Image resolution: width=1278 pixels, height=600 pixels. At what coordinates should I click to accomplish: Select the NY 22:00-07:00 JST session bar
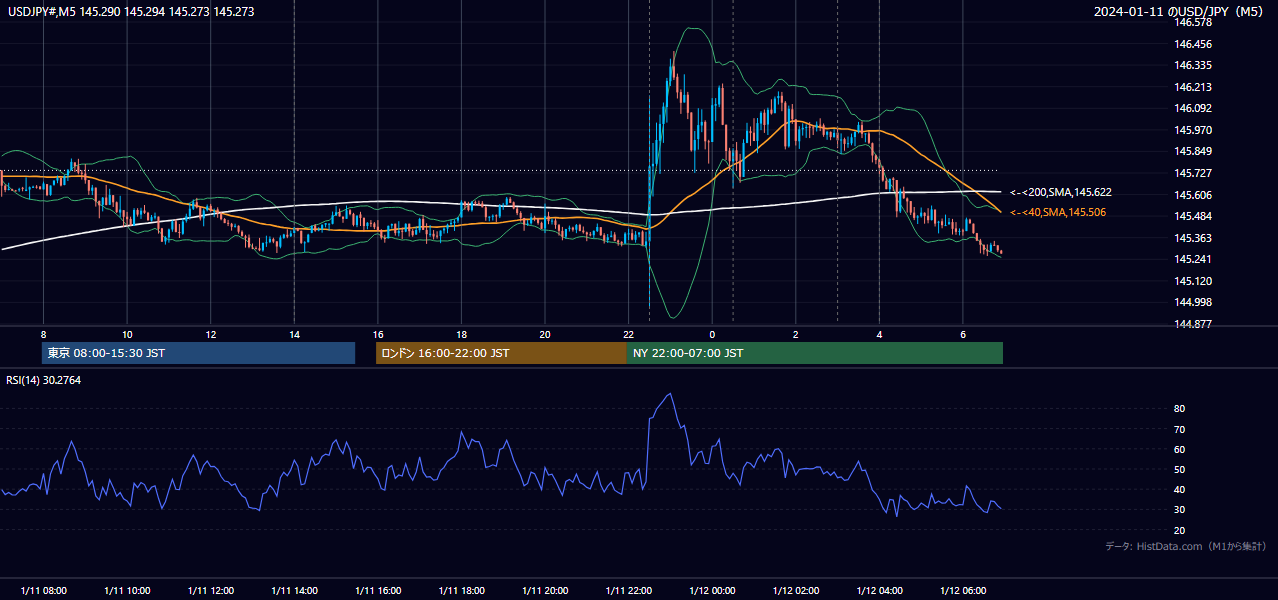815,353
